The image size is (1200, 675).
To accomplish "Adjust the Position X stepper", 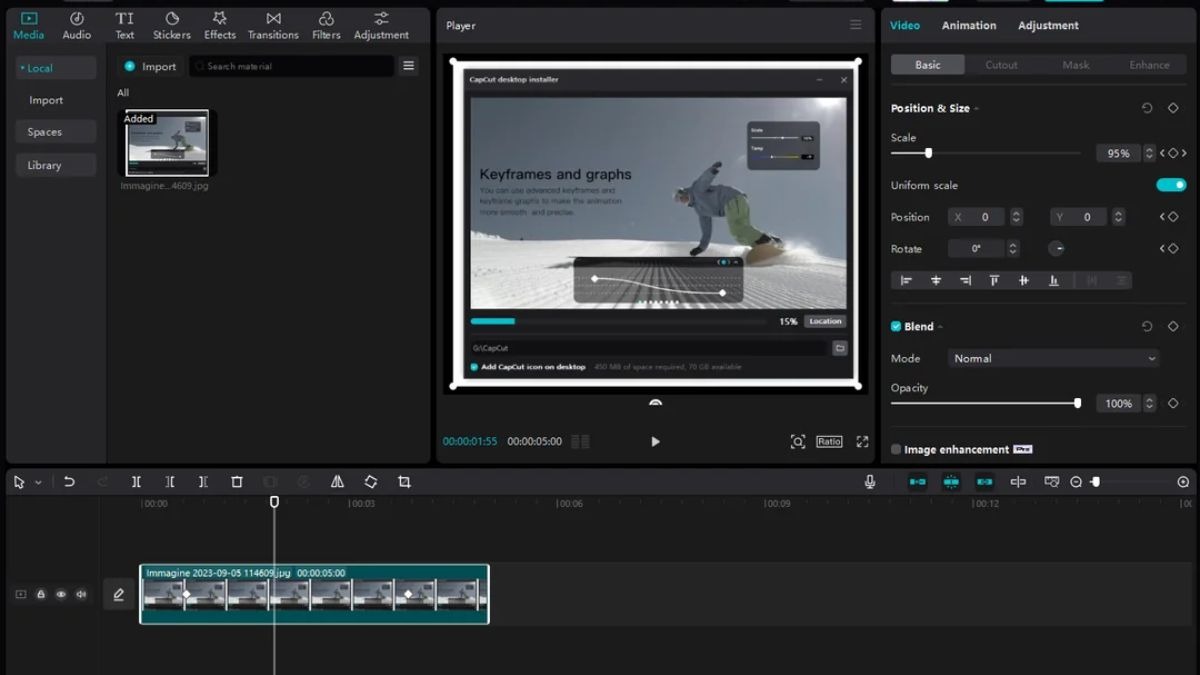I will [x=1016, y=217].
